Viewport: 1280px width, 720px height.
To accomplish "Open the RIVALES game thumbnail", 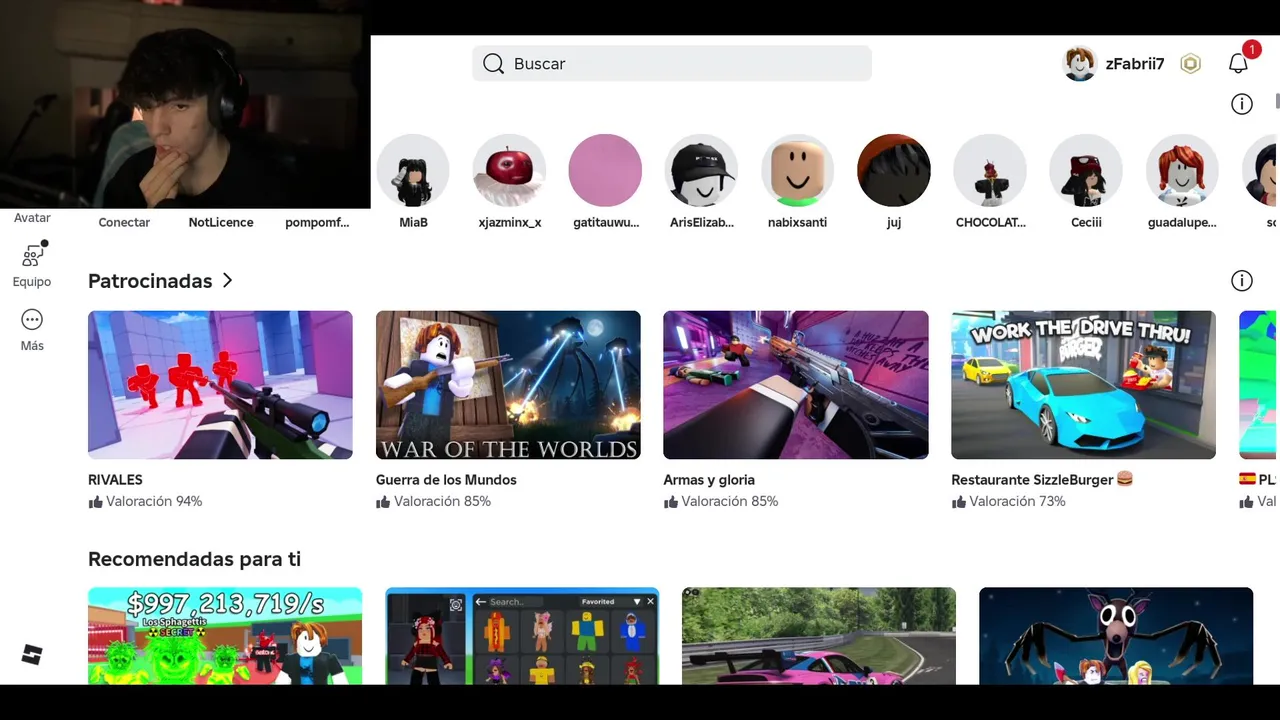I will coord(220,385).
